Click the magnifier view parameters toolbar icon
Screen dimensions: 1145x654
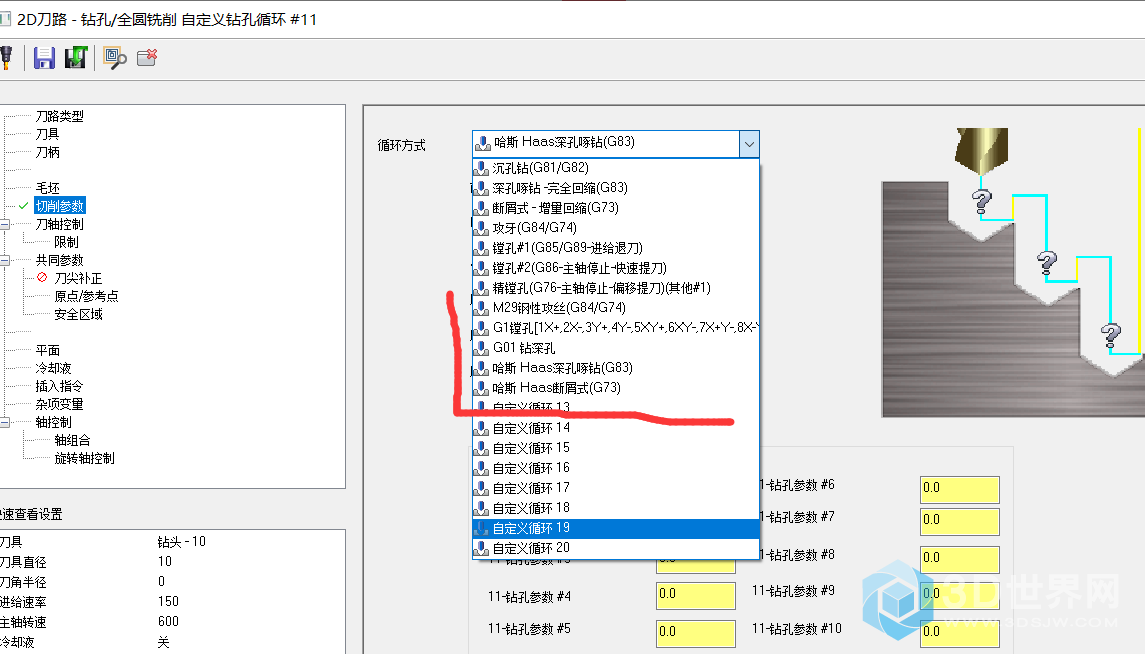click(115, 58)
